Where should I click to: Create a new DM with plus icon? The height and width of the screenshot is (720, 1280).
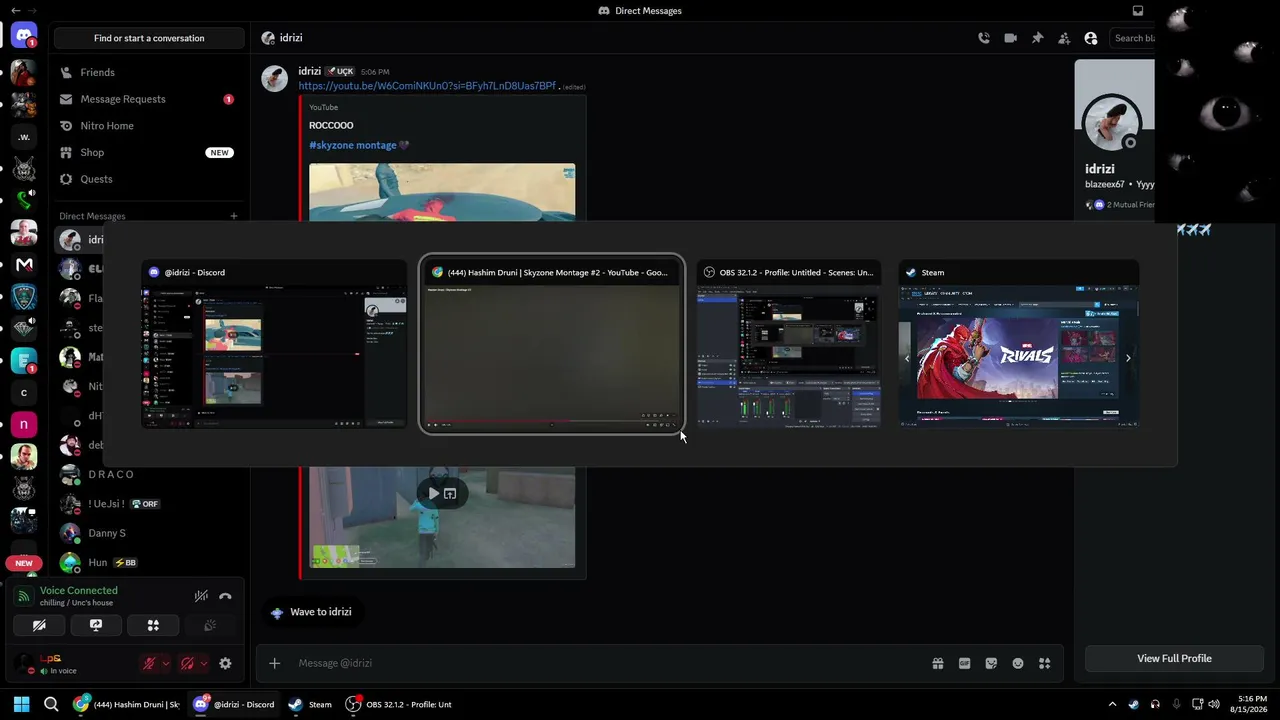coord(234,216)
